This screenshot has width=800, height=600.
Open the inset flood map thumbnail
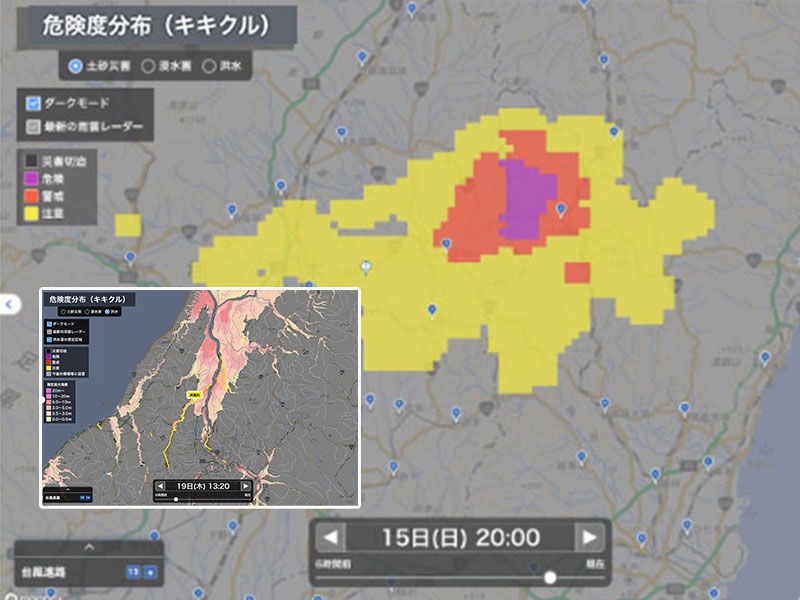(199, 397)
